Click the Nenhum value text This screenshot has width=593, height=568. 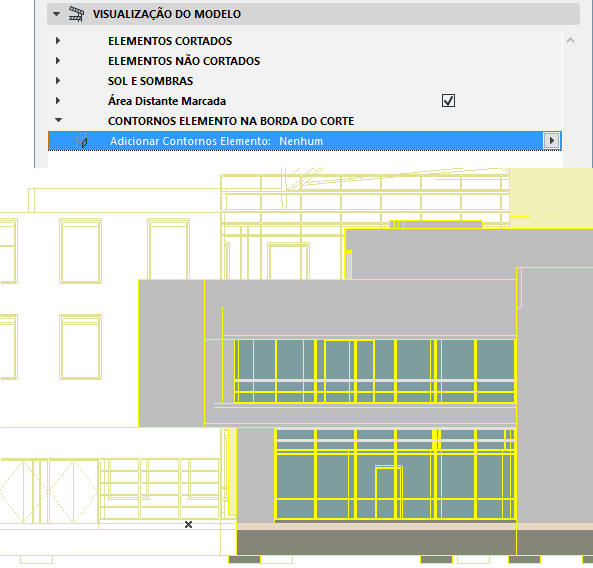[x=301, y=141]
